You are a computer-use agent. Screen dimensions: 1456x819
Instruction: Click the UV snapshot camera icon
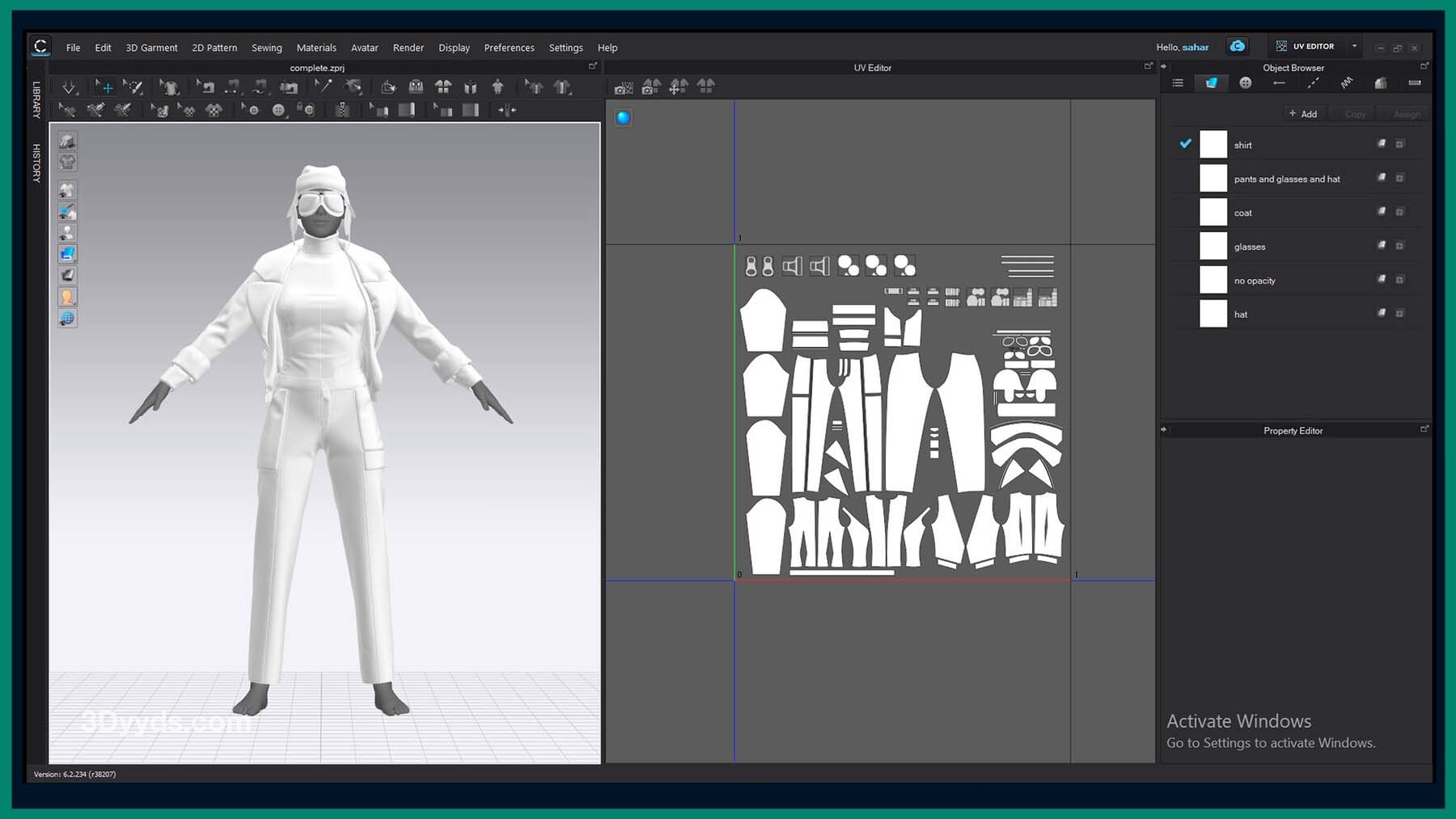tap(623, 87)
